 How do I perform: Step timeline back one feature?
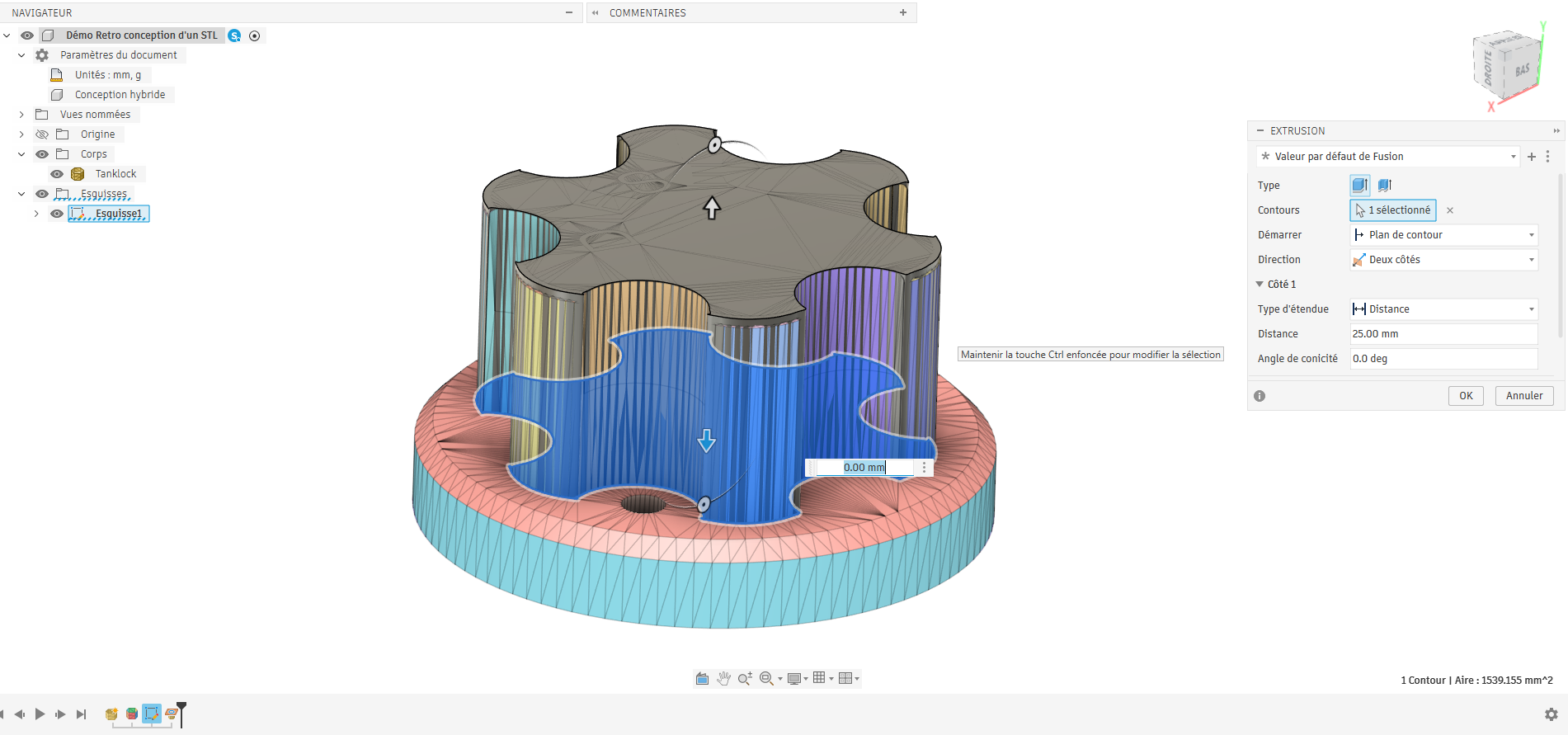tap(20, 714)
